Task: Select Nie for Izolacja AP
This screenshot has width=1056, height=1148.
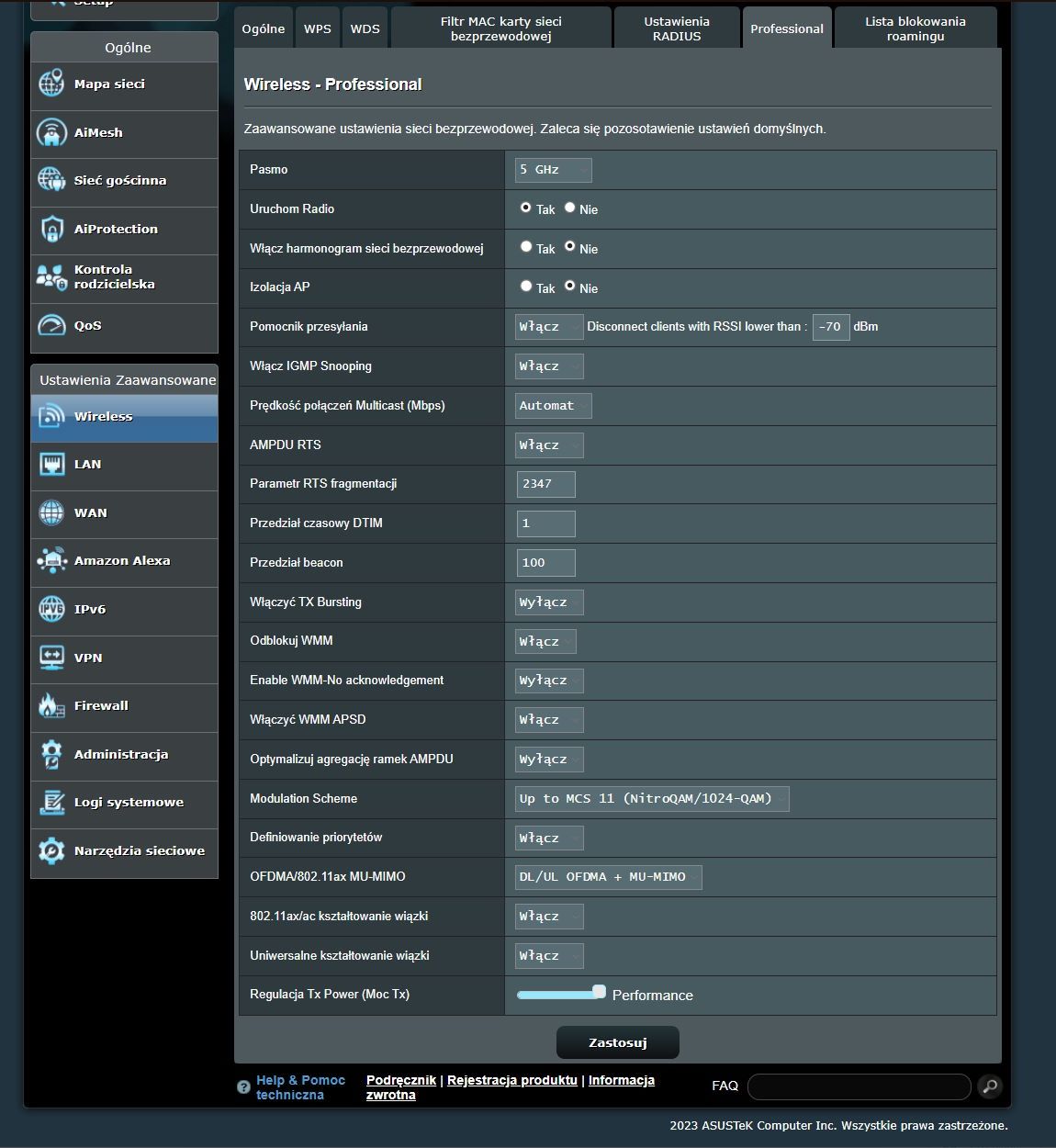Action: [569, 286]
